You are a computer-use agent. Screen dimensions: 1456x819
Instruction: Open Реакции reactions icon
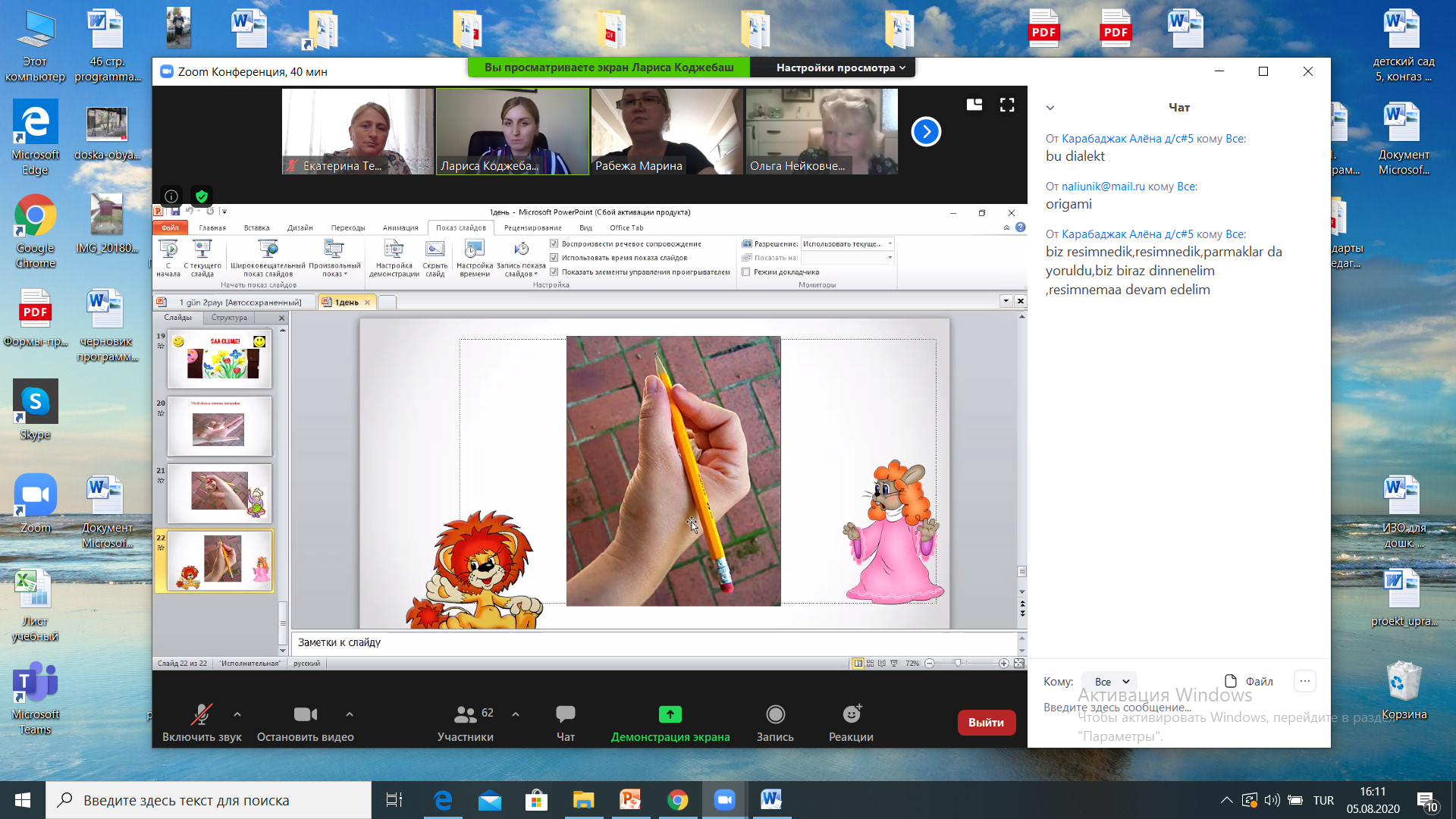click(x=851, y=714)
